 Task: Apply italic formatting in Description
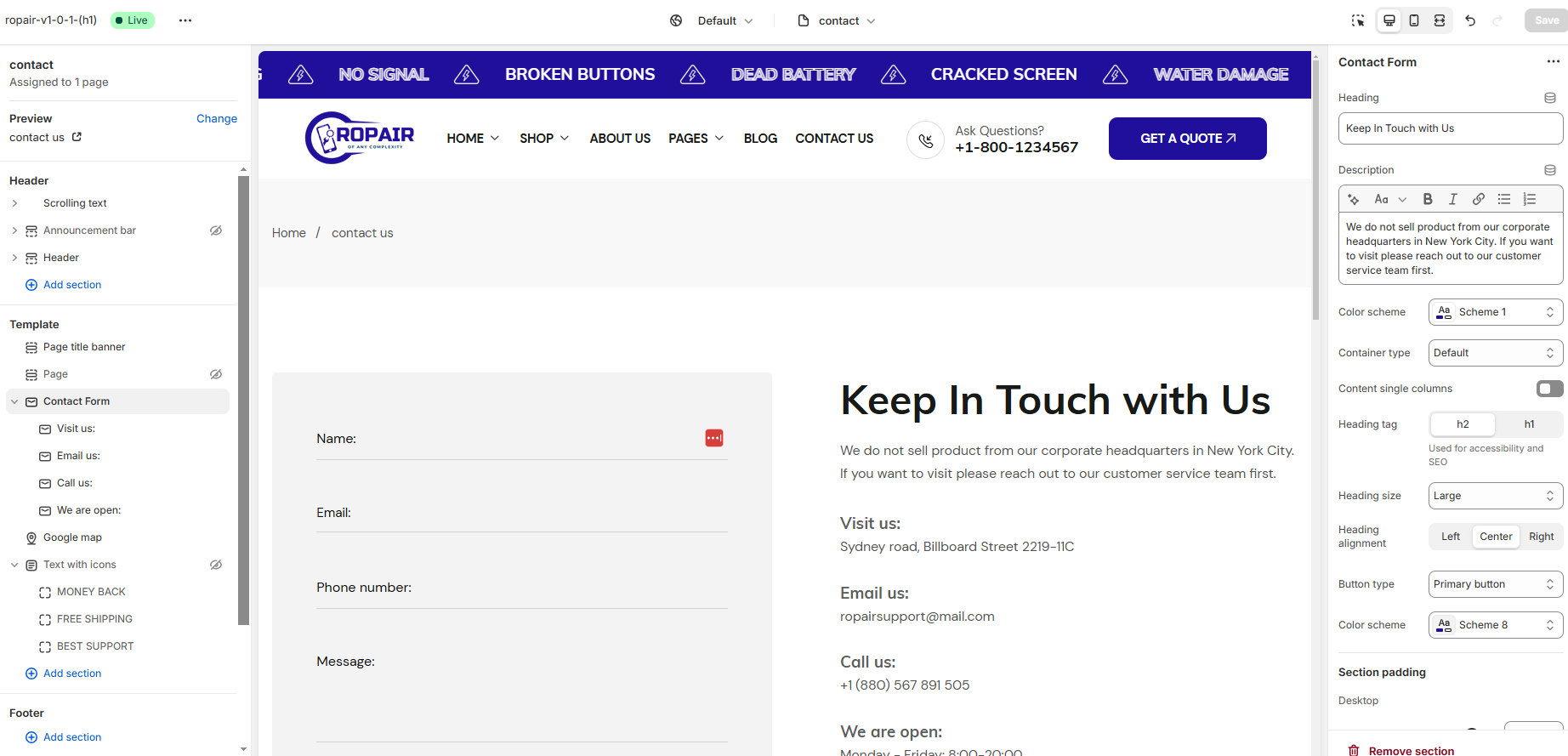click(1453, 199)
